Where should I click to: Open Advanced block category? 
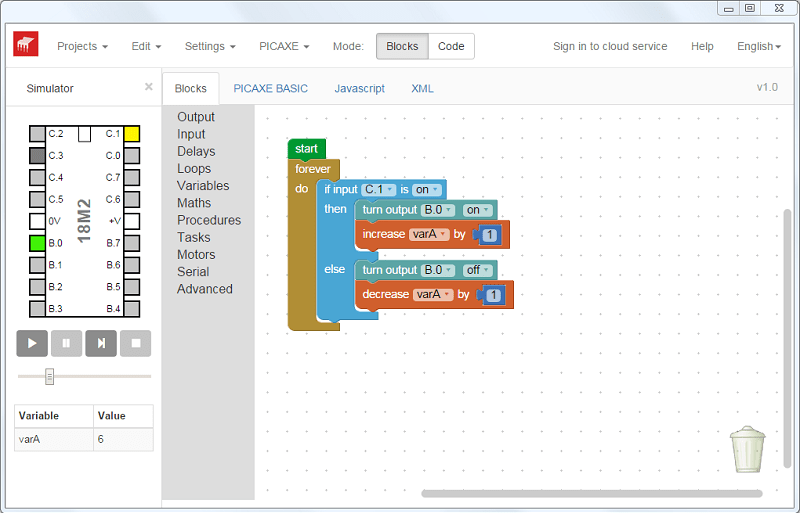[x=205, y=289]
